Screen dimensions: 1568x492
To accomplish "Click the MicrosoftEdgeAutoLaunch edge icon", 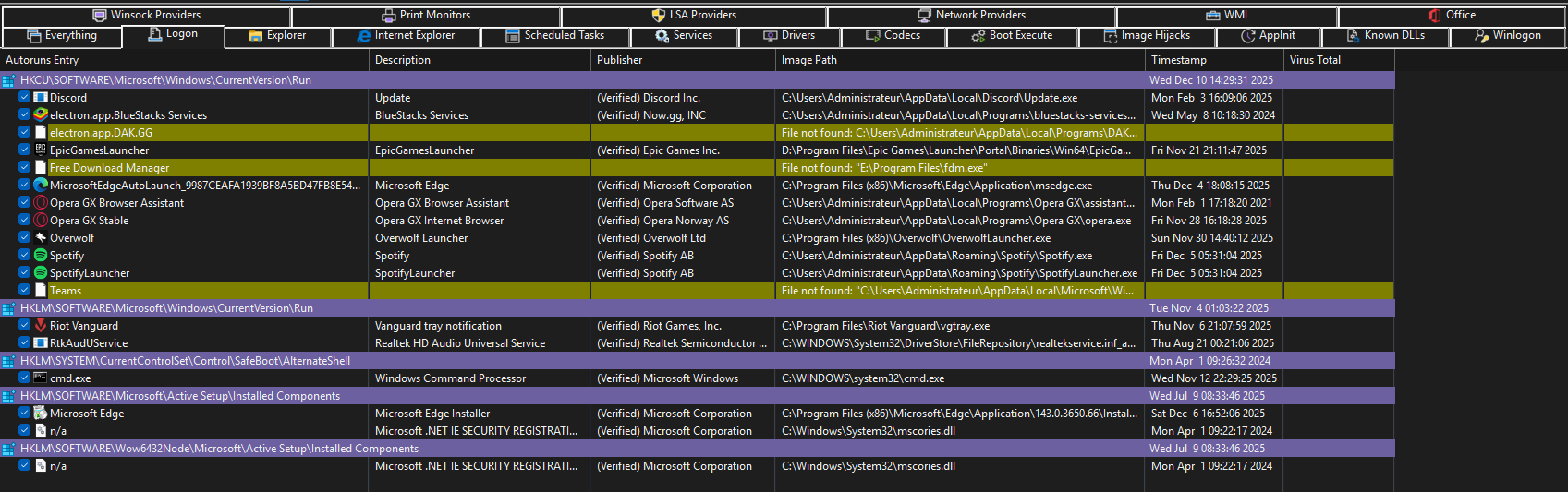I will pyautogui.click(x=41, y=185).
